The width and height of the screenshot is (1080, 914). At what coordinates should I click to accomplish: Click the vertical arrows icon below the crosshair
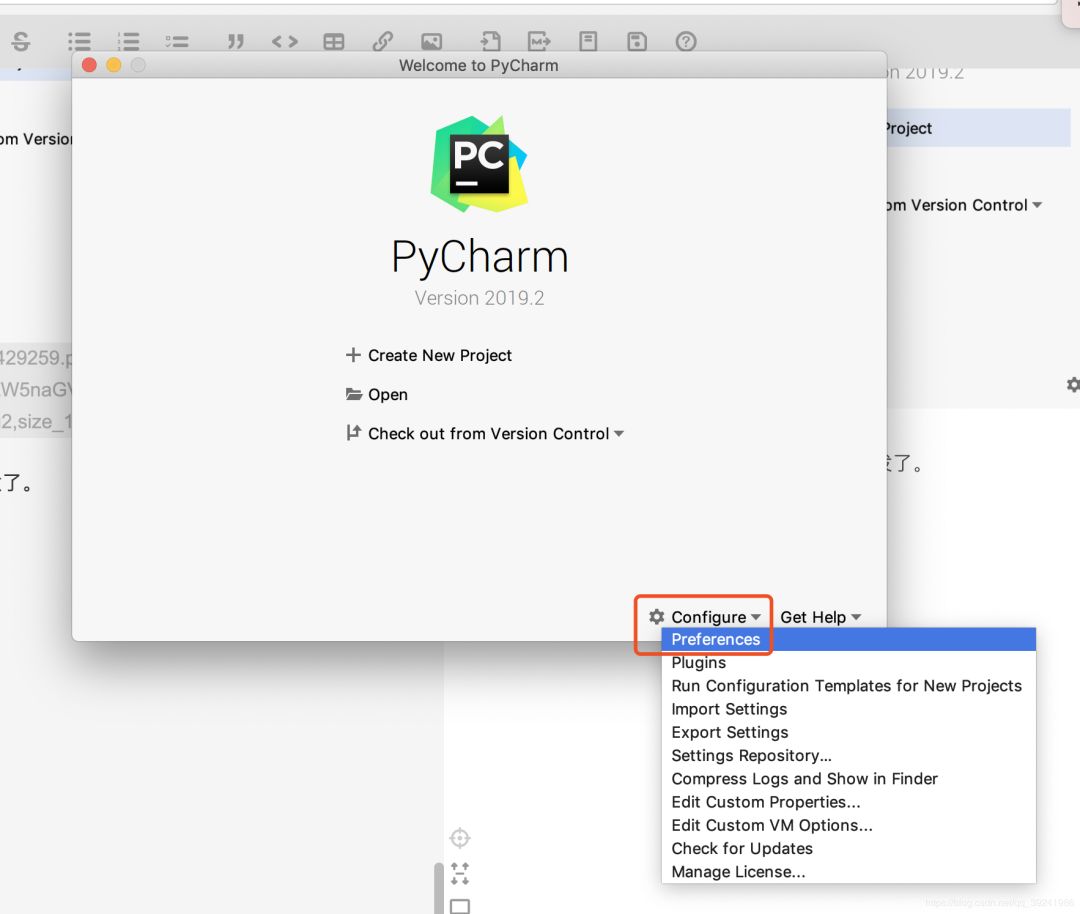click(460, 873)
